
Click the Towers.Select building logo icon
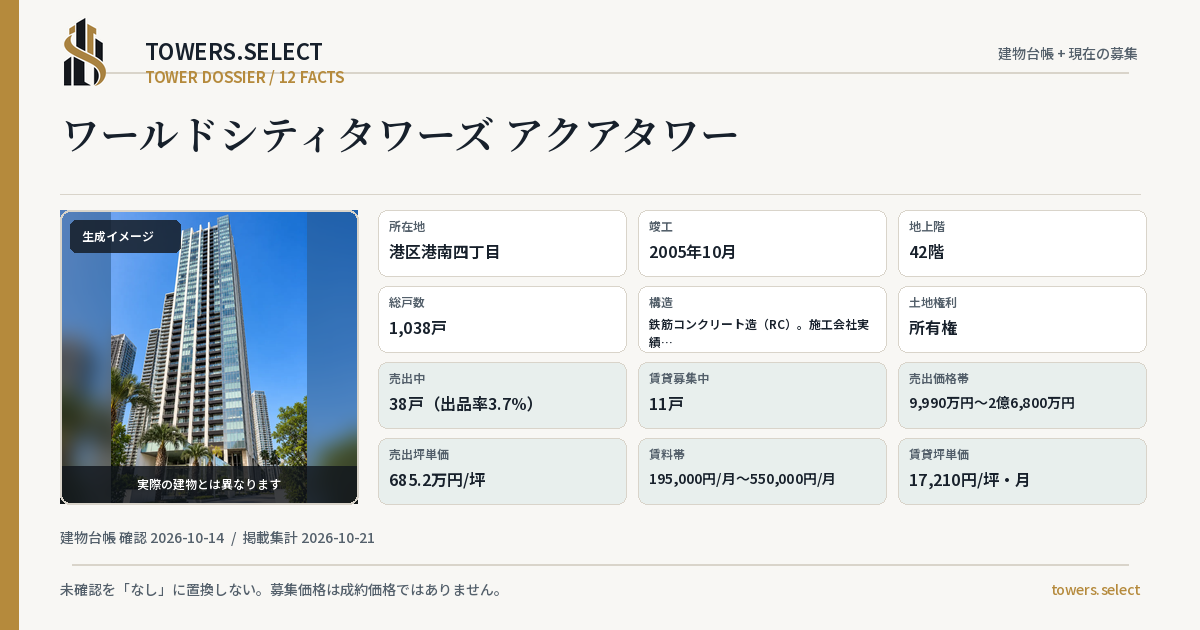tap(85, 52)
